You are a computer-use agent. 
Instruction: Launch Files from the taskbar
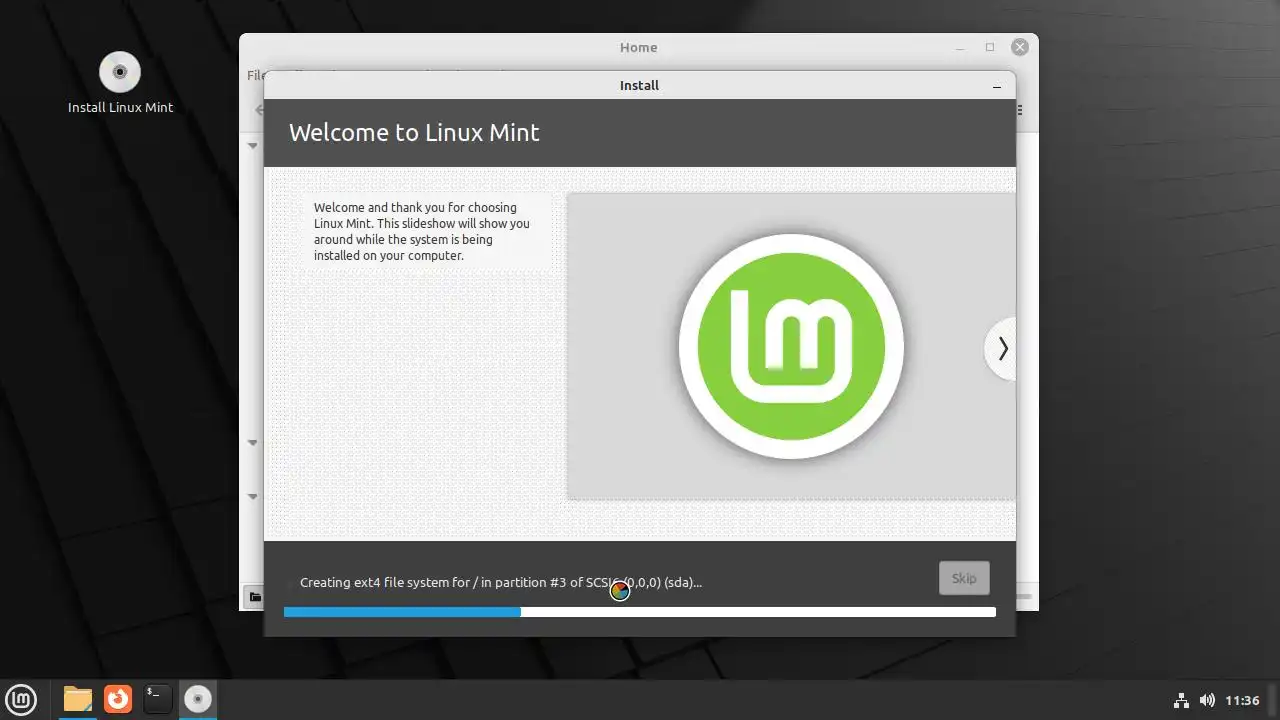(x=78, y=698)
